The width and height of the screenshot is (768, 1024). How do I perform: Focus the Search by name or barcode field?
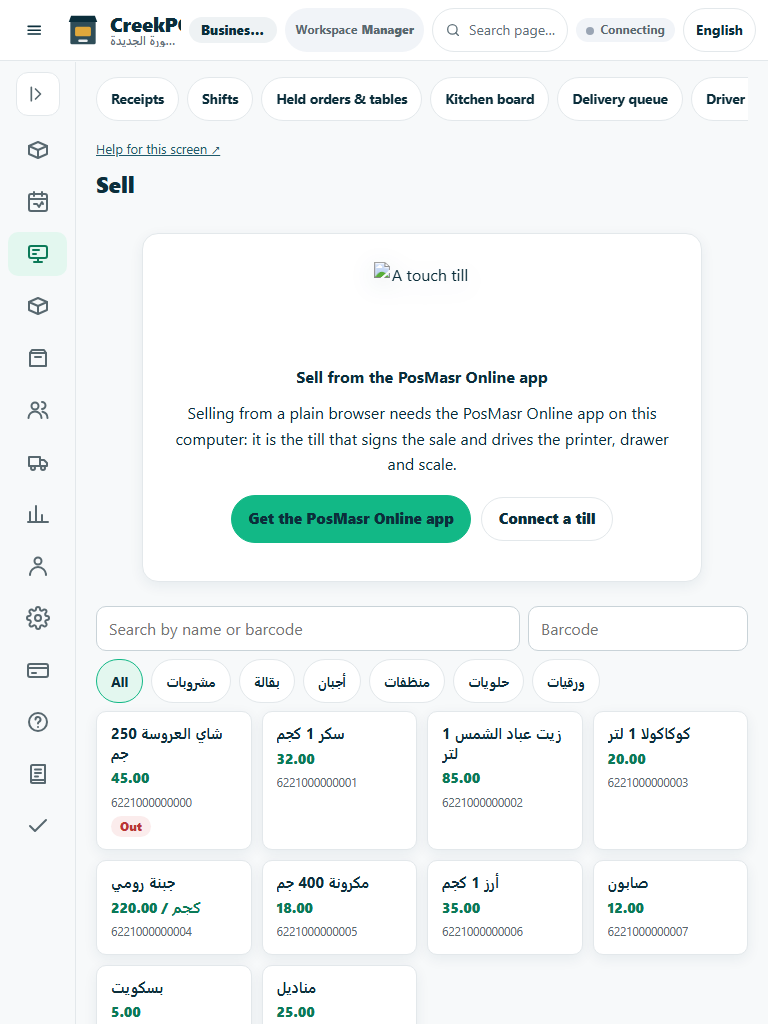point(308,629)
